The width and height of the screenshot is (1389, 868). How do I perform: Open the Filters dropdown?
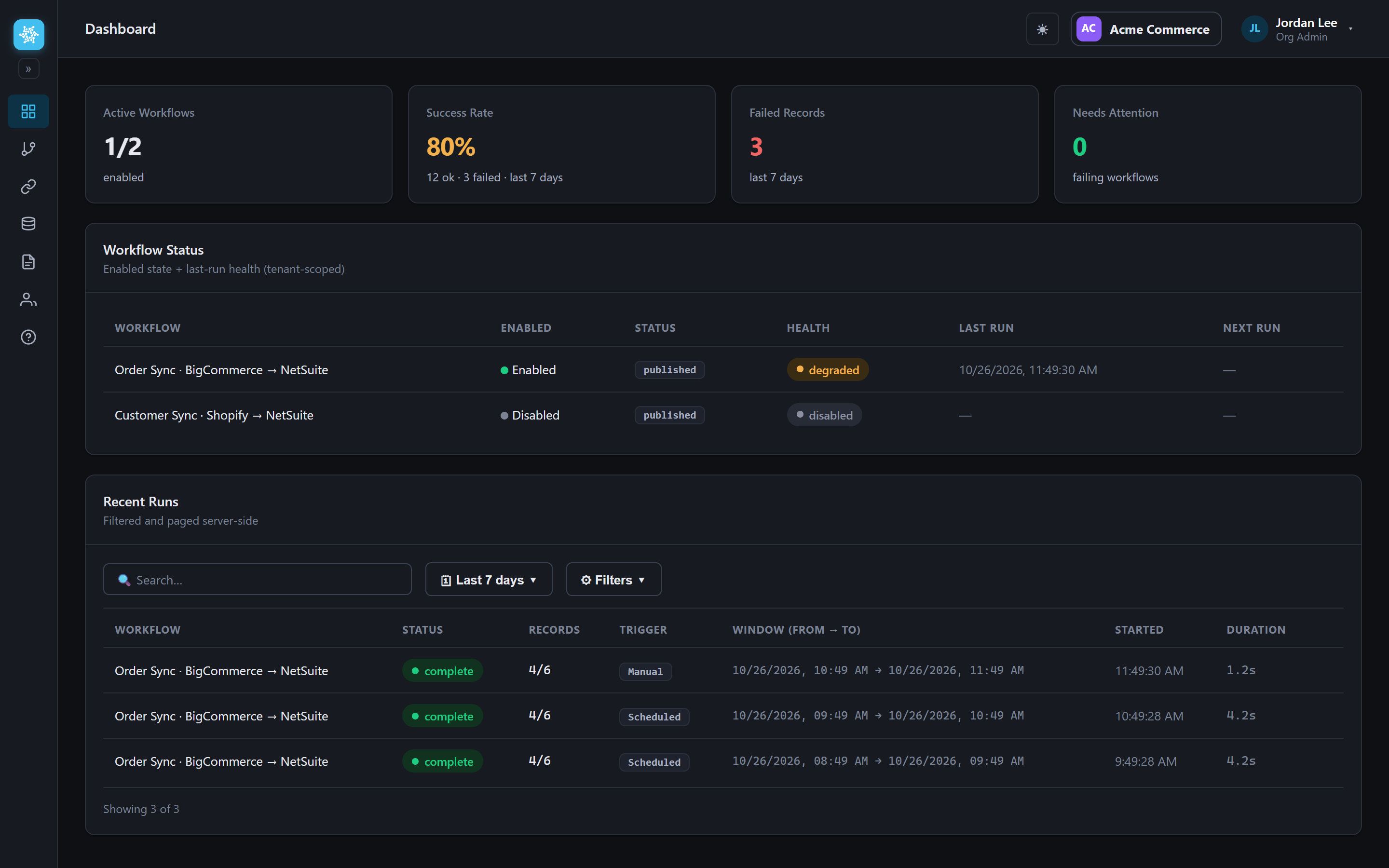tap(613, 580)
